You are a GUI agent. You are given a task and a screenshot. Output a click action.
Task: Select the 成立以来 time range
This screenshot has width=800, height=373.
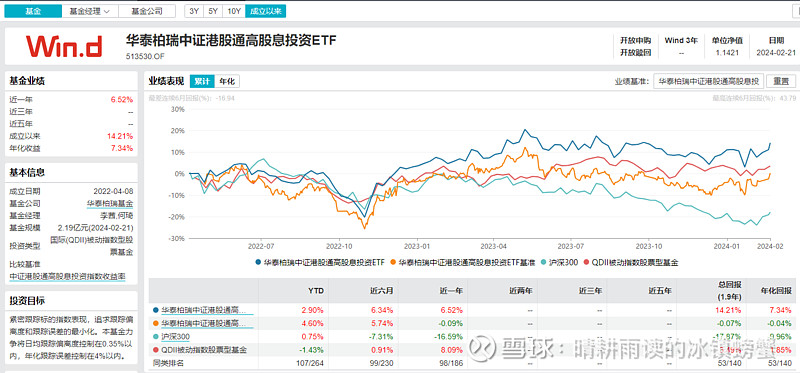pos(266,11)
